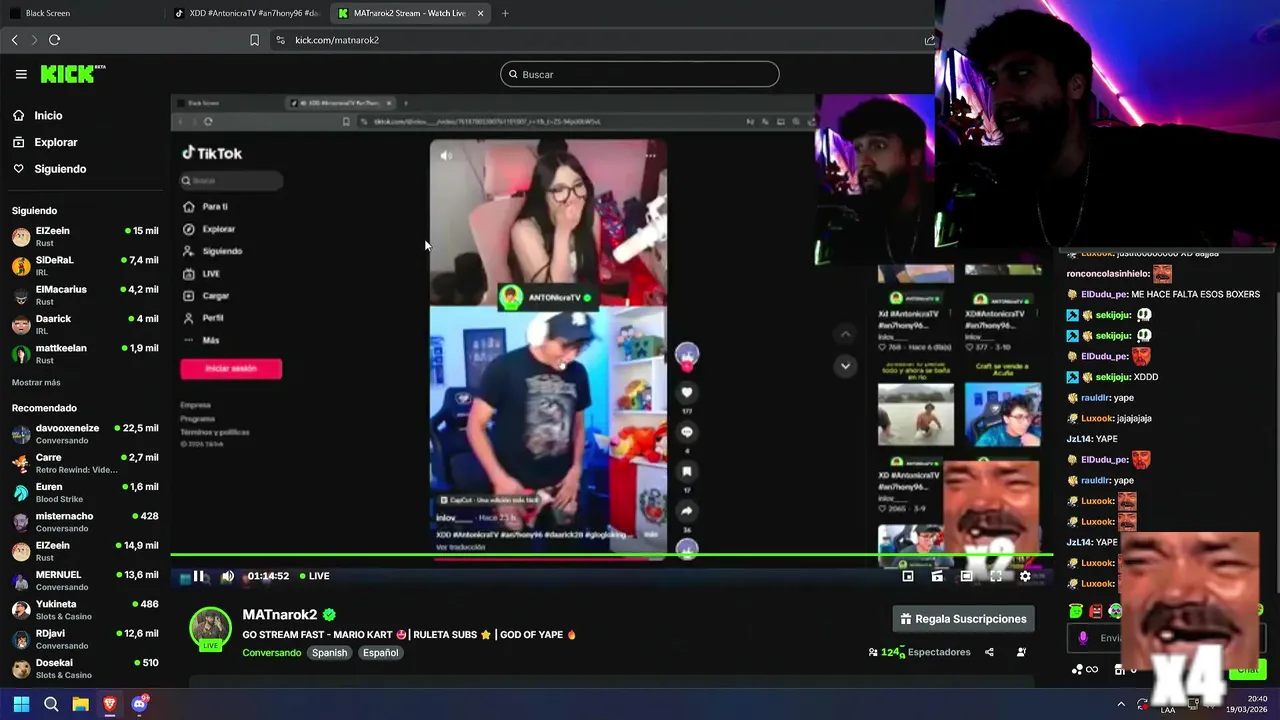Image resolution: width=1280 pixels, height=720 pixels.
Task: Open Carre recommended channel
Action: coord(85,463)
